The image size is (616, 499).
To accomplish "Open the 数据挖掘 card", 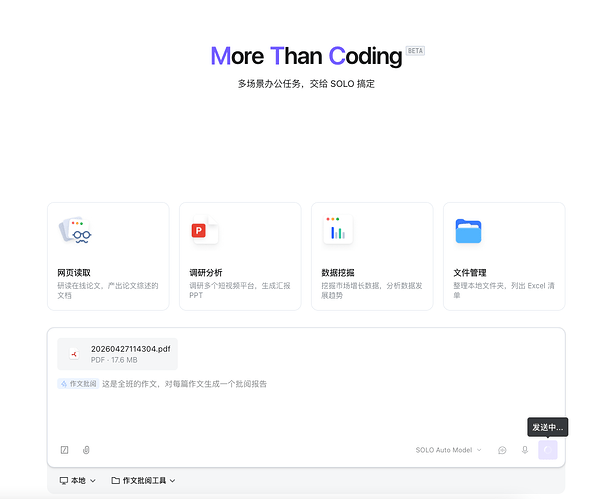I will (372, 256).
